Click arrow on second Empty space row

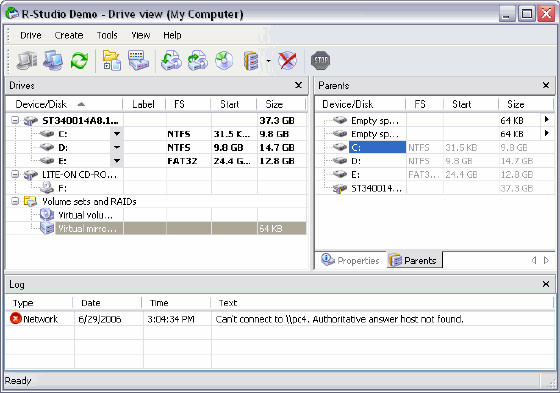click(x=546, y=133)
